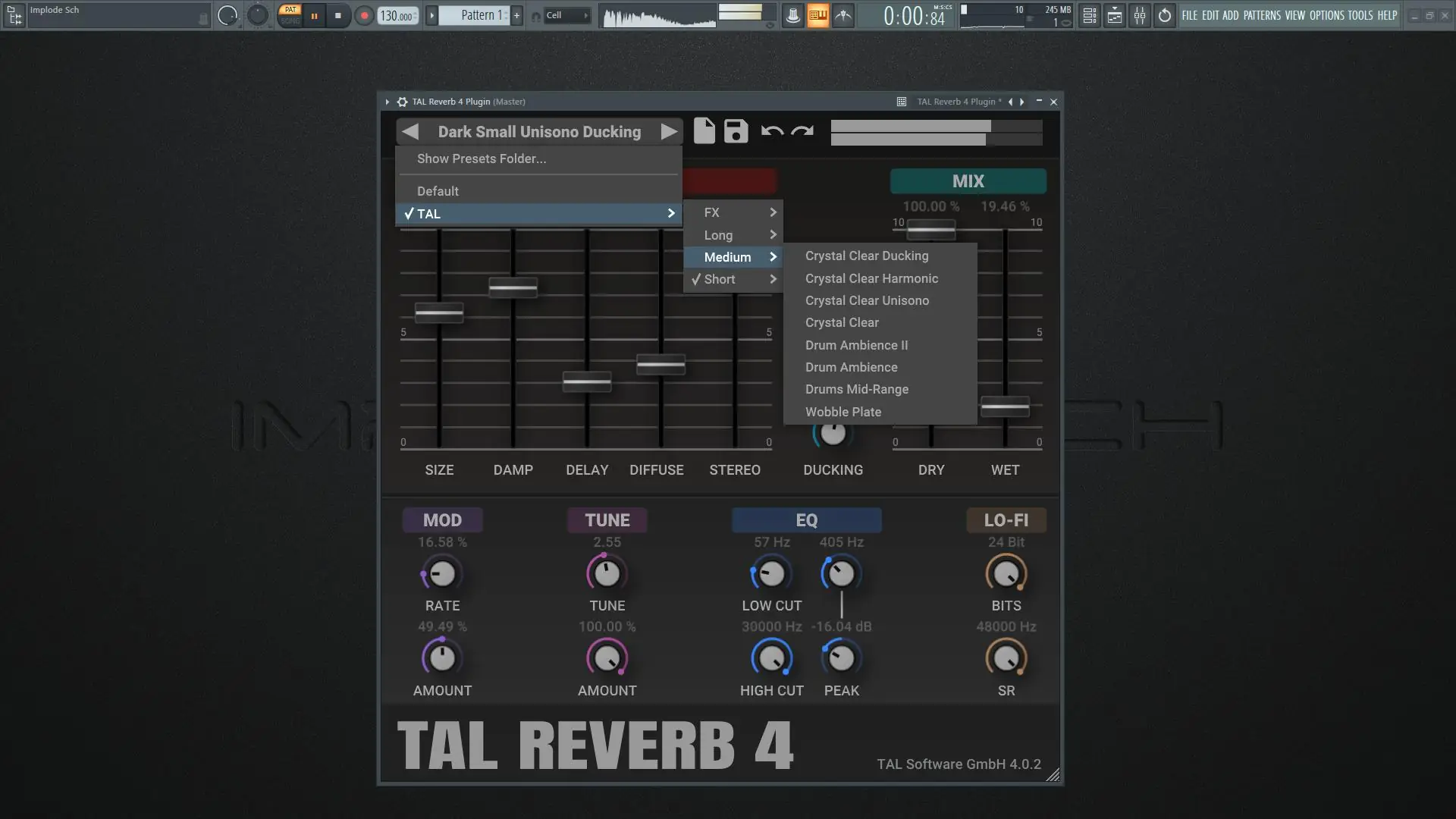Undo the last change in TAL Reverb

[772, 131]
